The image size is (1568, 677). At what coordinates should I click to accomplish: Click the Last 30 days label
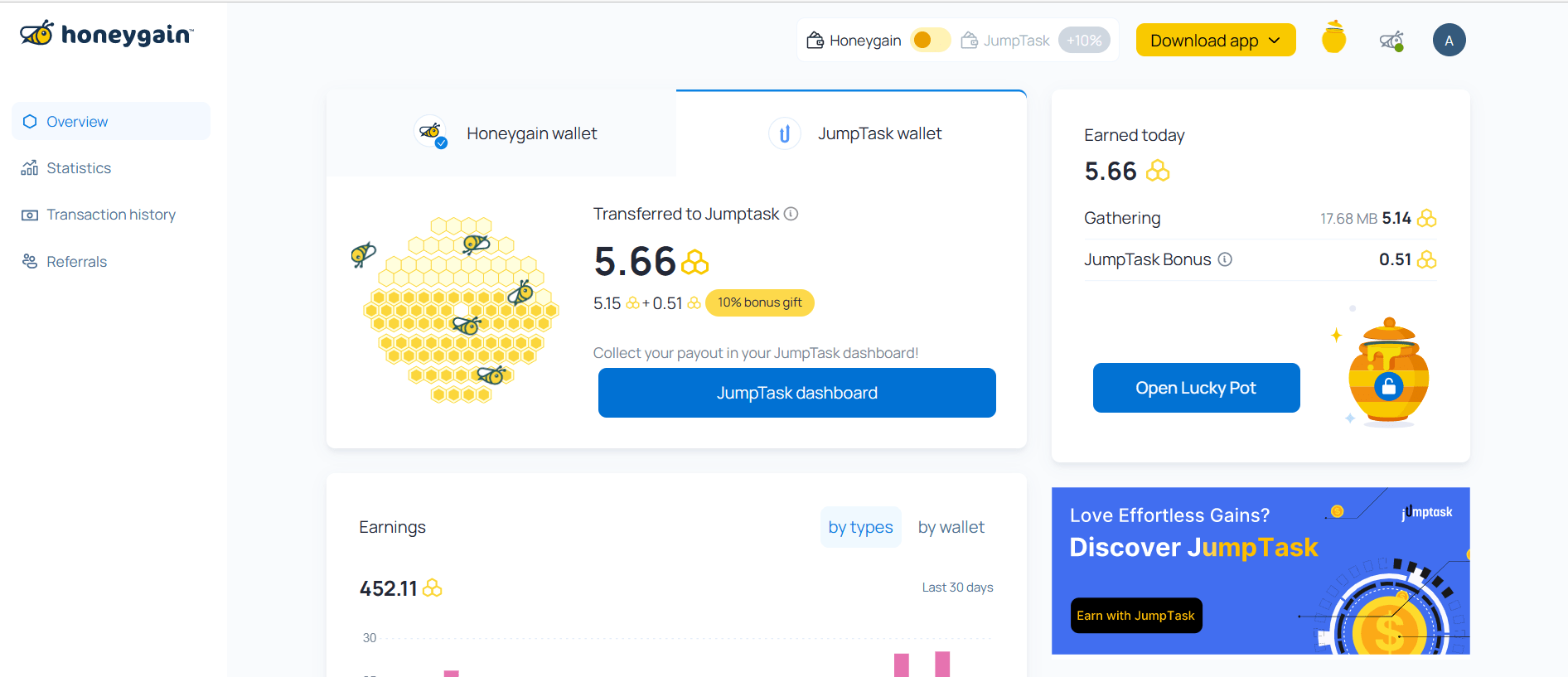(x=957, y=588)
